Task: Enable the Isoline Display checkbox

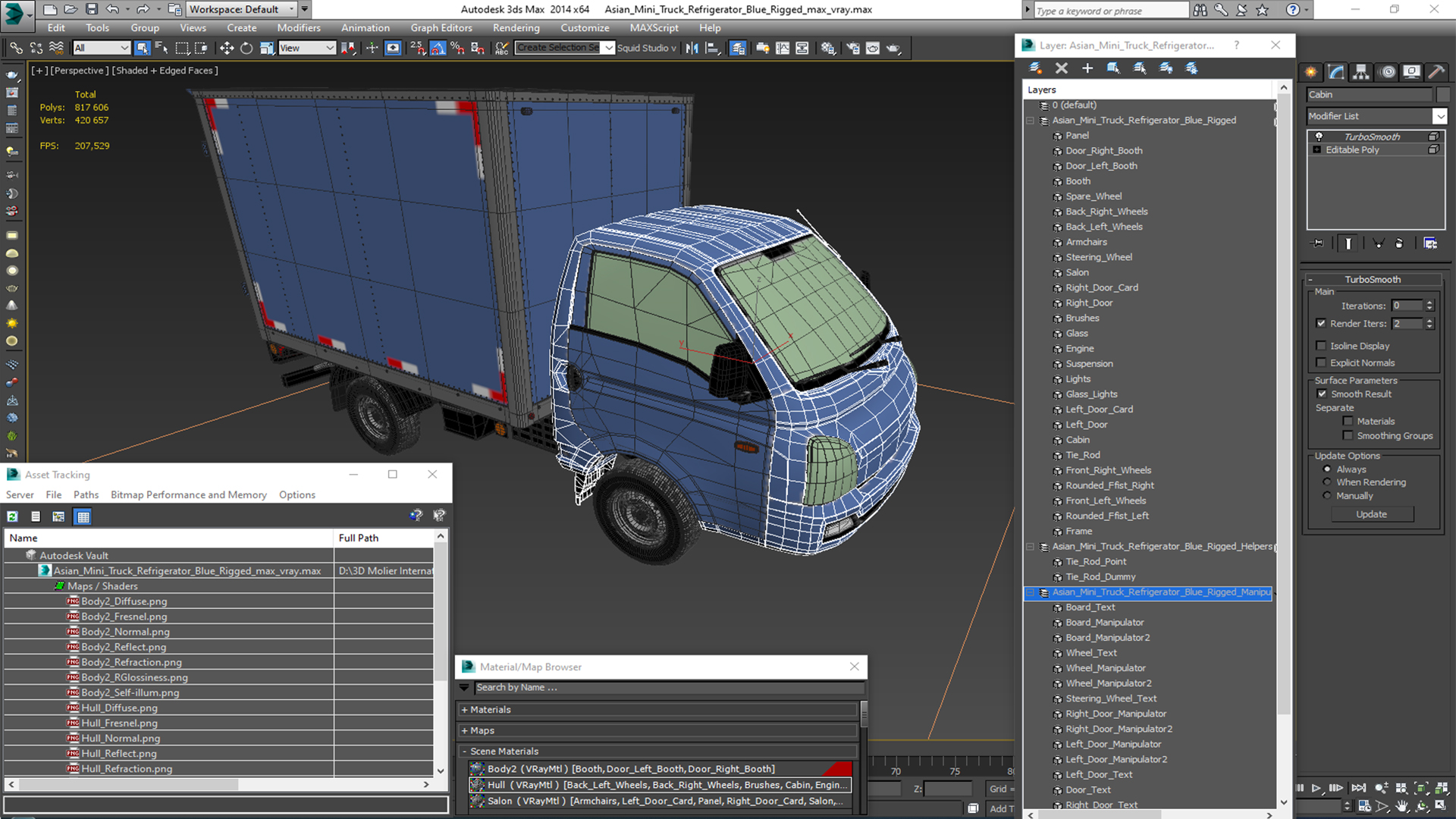Action: (x=1322, y=346)
